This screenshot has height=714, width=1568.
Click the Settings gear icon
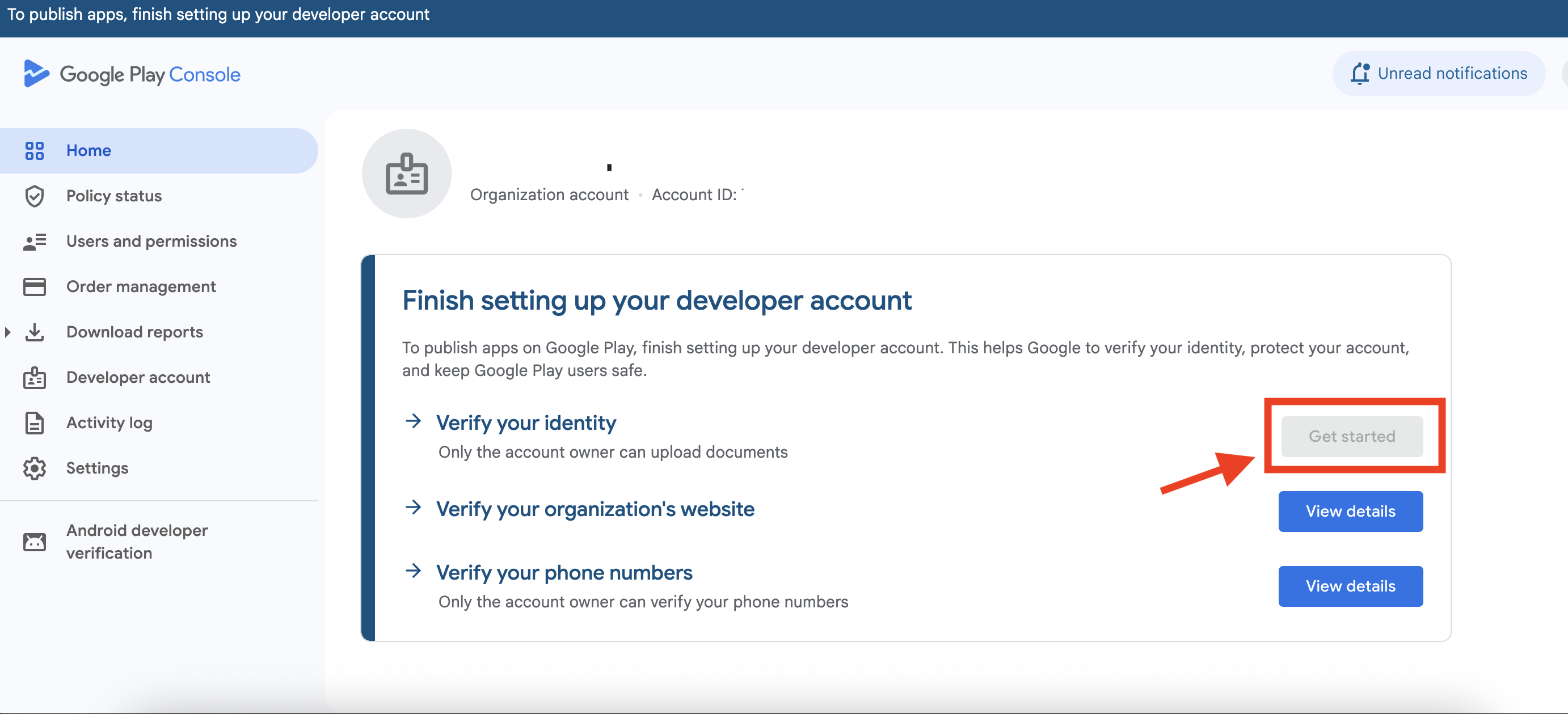34,468
